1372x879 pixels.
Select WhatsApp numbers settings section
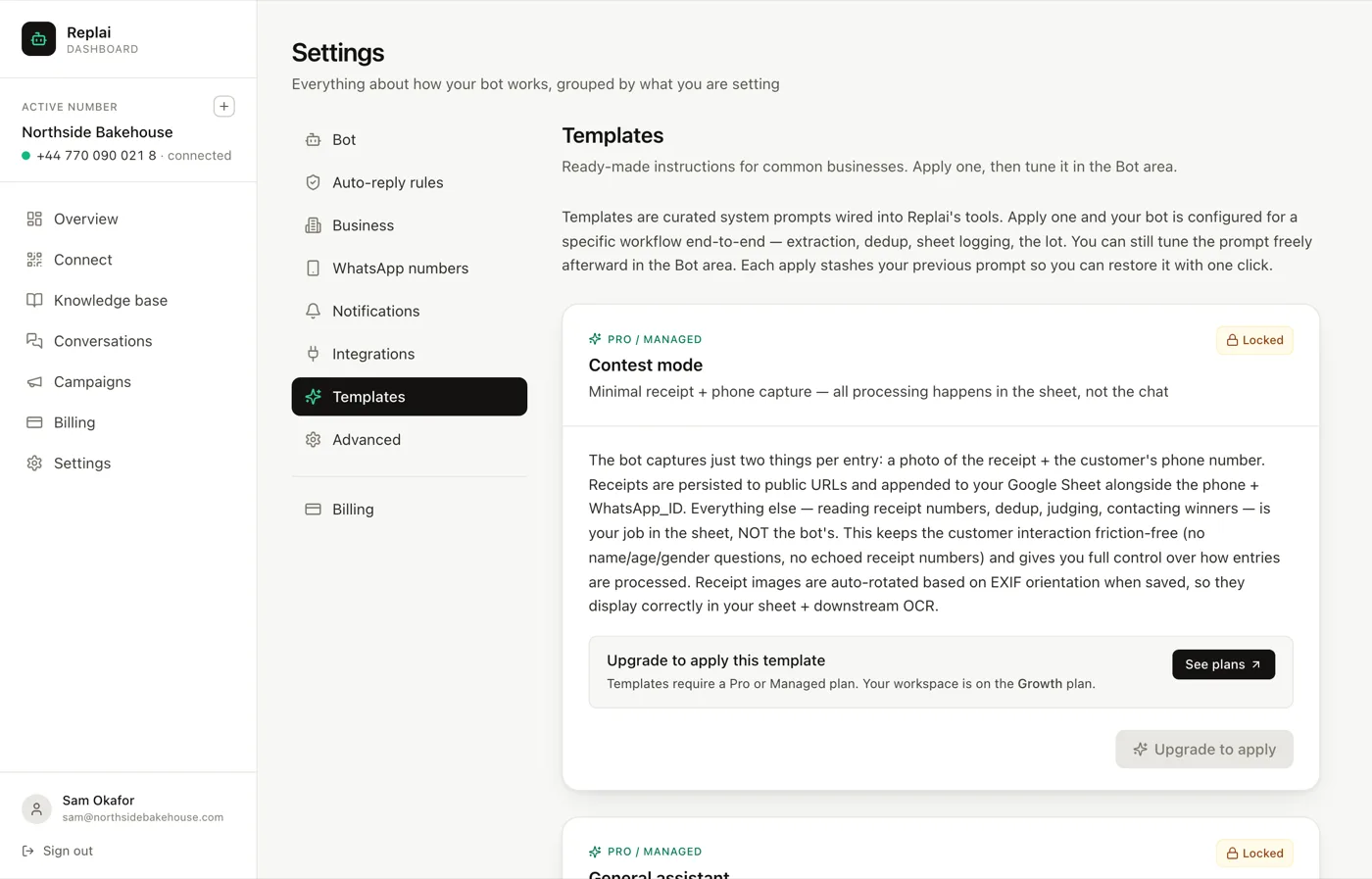(x=410, y=269)
